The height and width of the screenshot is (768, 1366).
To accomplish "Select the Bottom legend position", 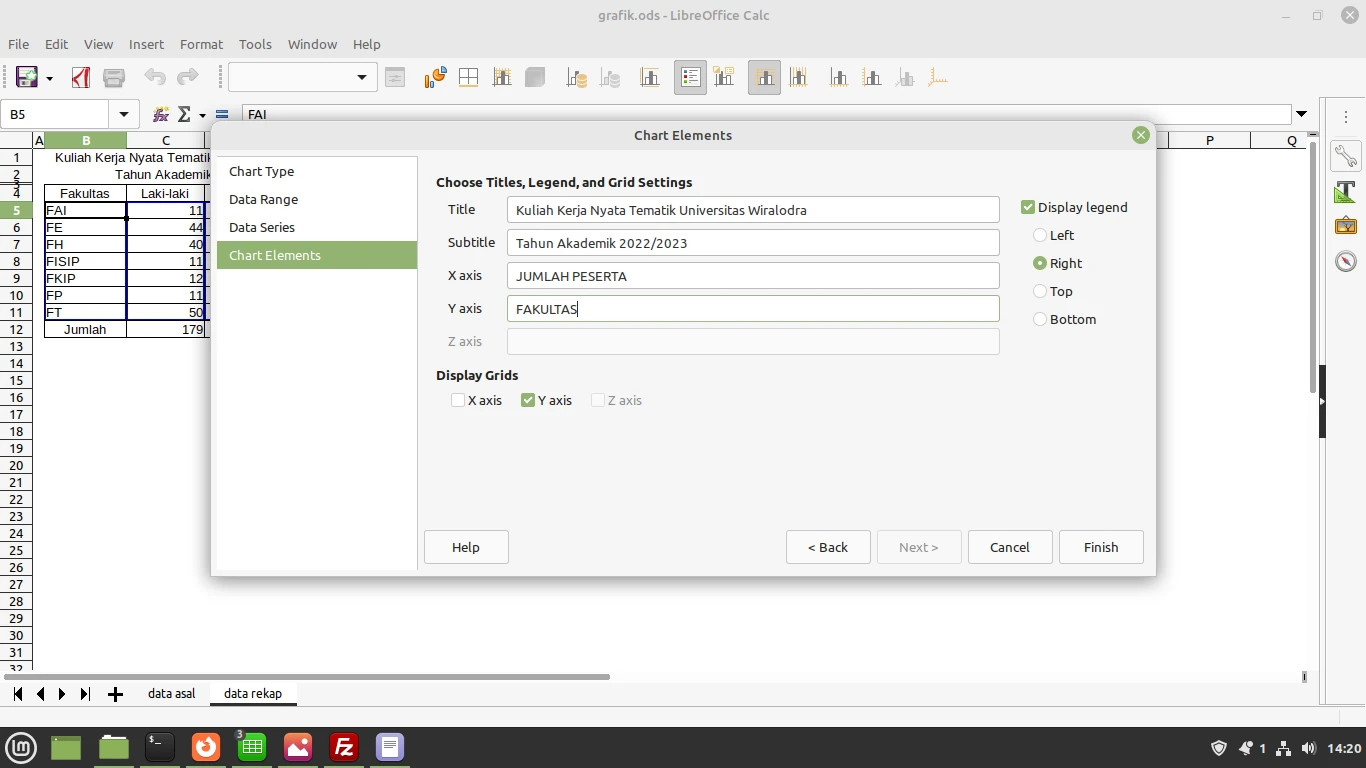I will coord(1040,319).
